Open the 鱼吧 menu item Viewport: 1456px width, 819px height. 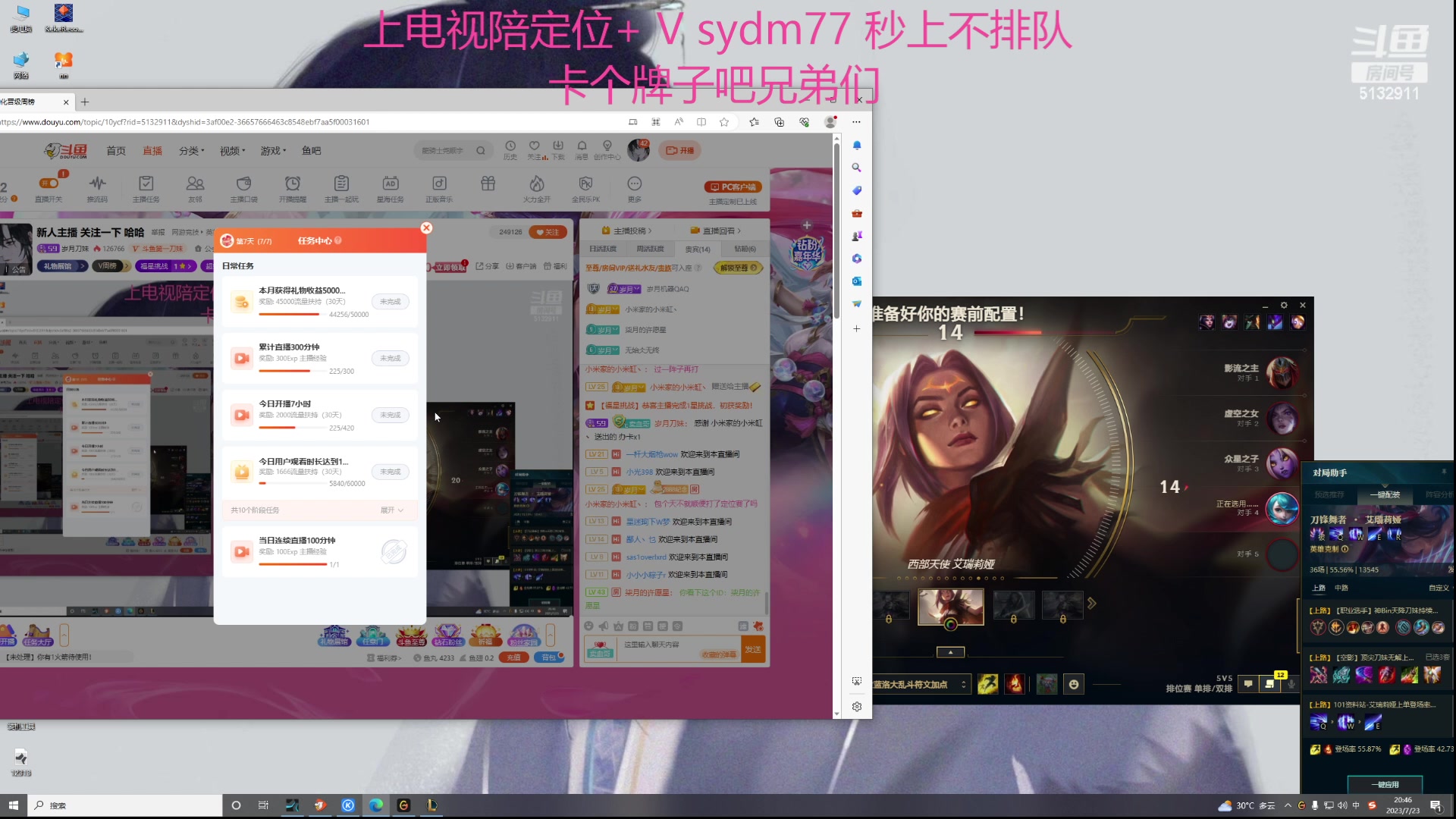pyautogui.click(x=312, y=150)
